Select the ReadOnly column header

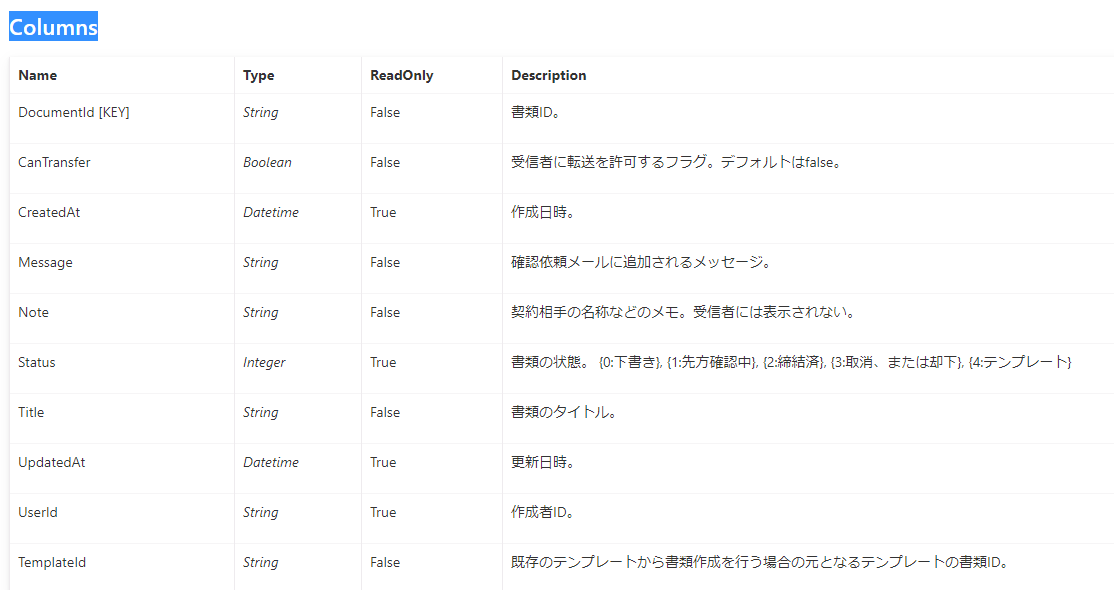point(401,75)
